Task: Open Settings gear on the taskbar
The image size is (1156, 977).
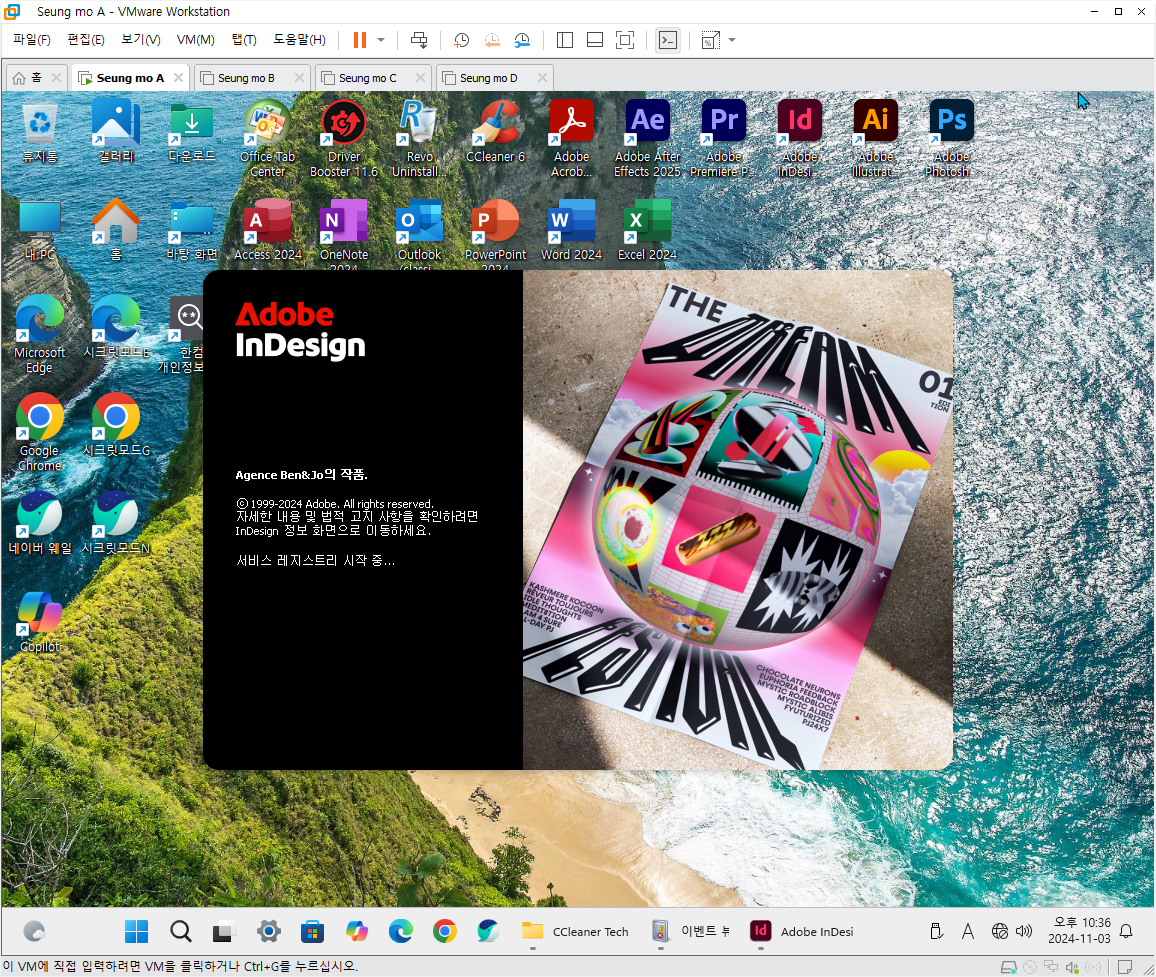Action: pyautogui.click(x=268, y=931)
